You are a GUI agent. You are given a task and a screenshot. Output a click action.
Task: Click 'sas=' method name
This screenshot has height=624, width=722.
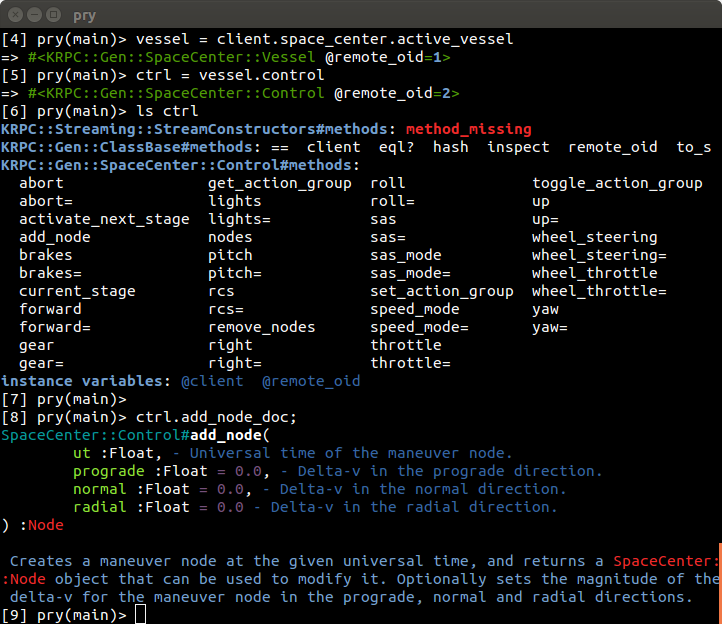pyautogui.click(x=388, y=237)
